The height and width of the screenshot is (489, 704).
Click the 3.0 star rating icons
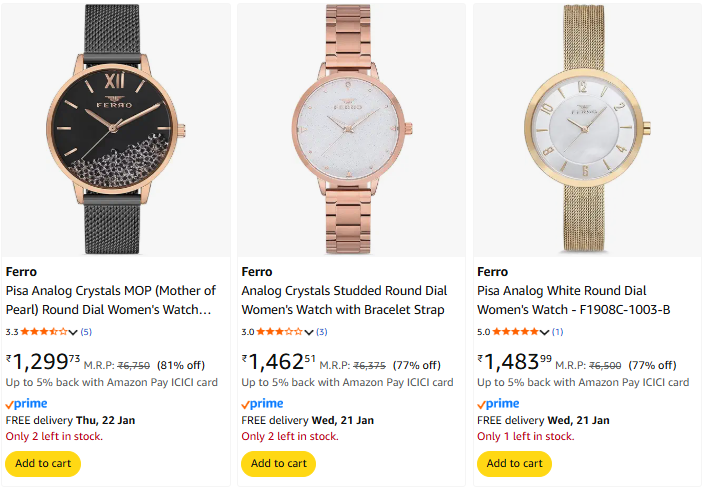pyautogui.click(x=279, y=331)
